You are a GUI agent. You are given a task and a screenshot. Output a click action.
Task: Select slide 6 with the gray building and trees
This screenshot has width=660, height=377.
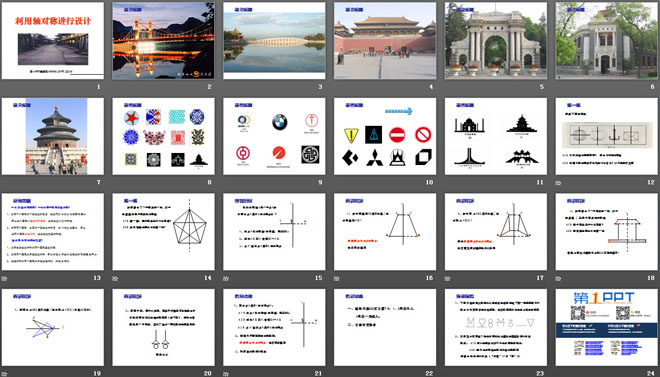pyautogui.click(x=607, y=41)
